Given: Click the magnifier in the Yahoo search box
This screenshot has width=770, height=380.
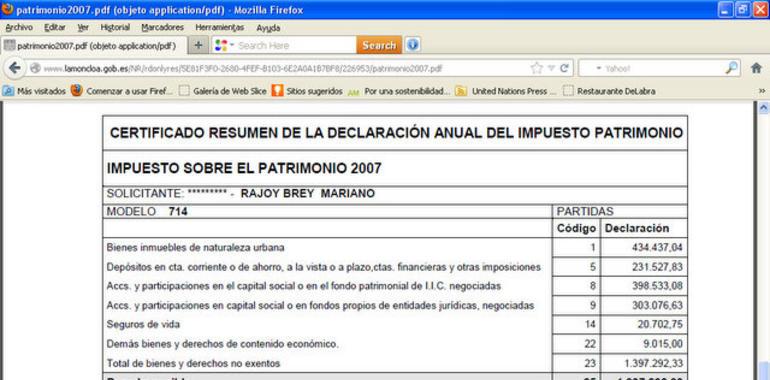Looking at the screenshot, I should tap(731, 68).
